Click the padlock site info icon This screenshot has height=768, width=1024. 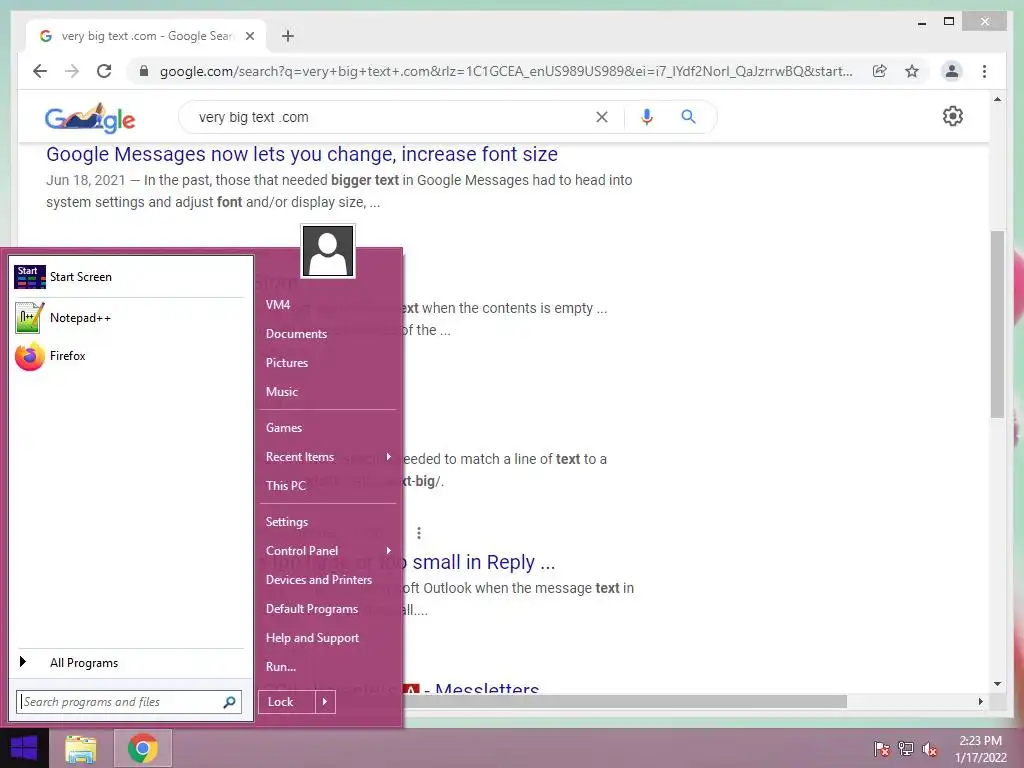pos(144,71)
